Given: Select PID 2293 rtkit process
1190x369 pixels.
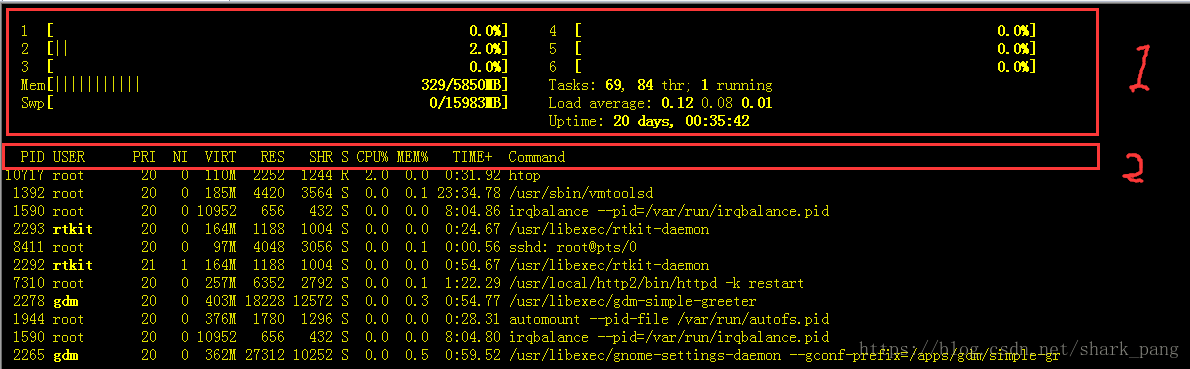Looking at the screenshot, I should point(360,229).
